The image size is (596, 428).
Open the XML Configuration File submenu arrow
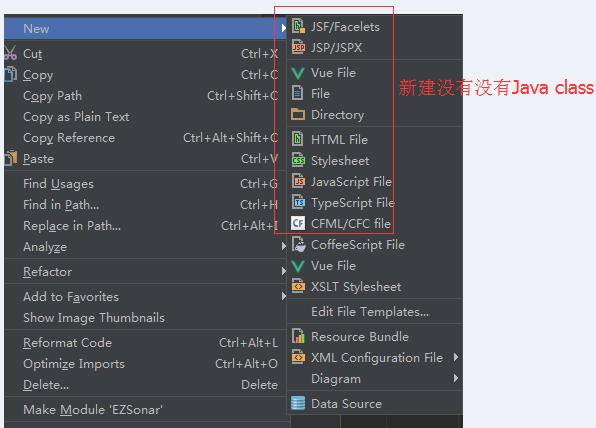(x=456, y=357)
